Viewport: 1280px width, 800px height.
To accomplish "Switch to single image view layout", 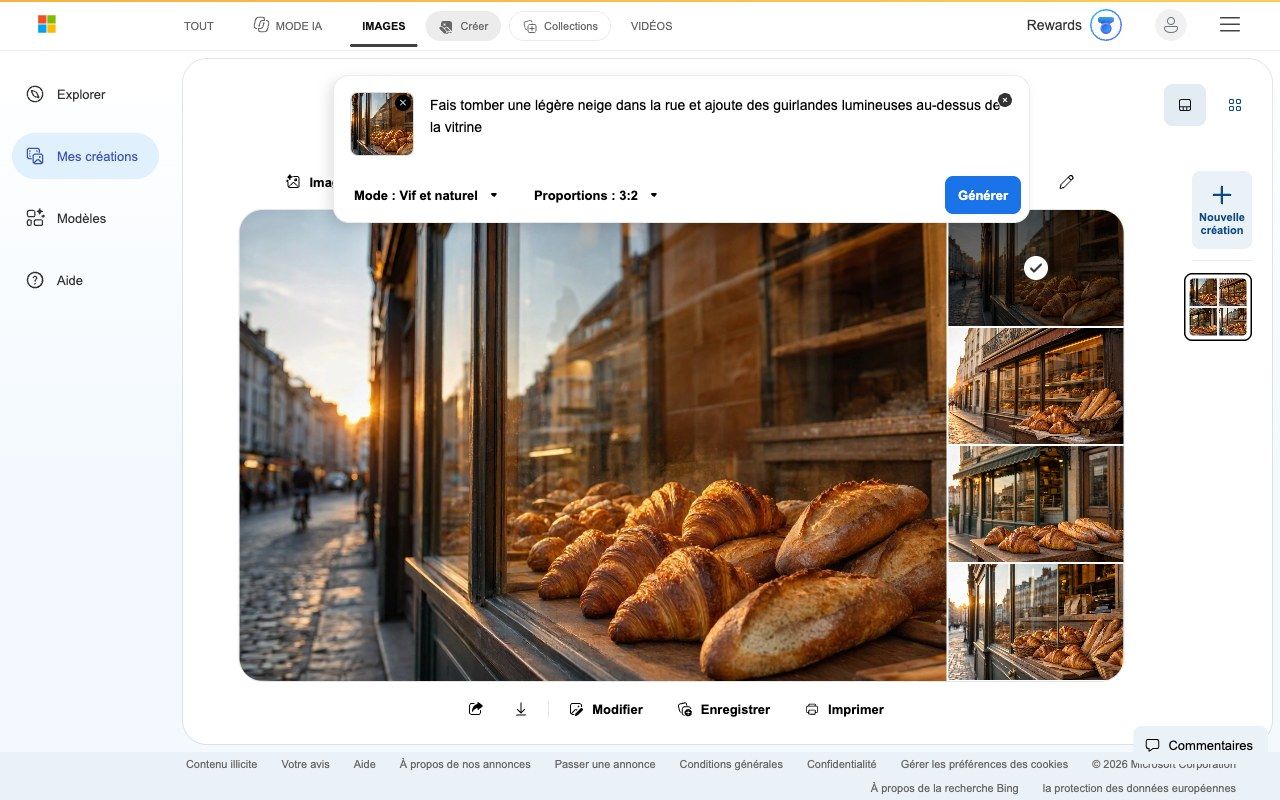I will click(x=1185, y=105).
